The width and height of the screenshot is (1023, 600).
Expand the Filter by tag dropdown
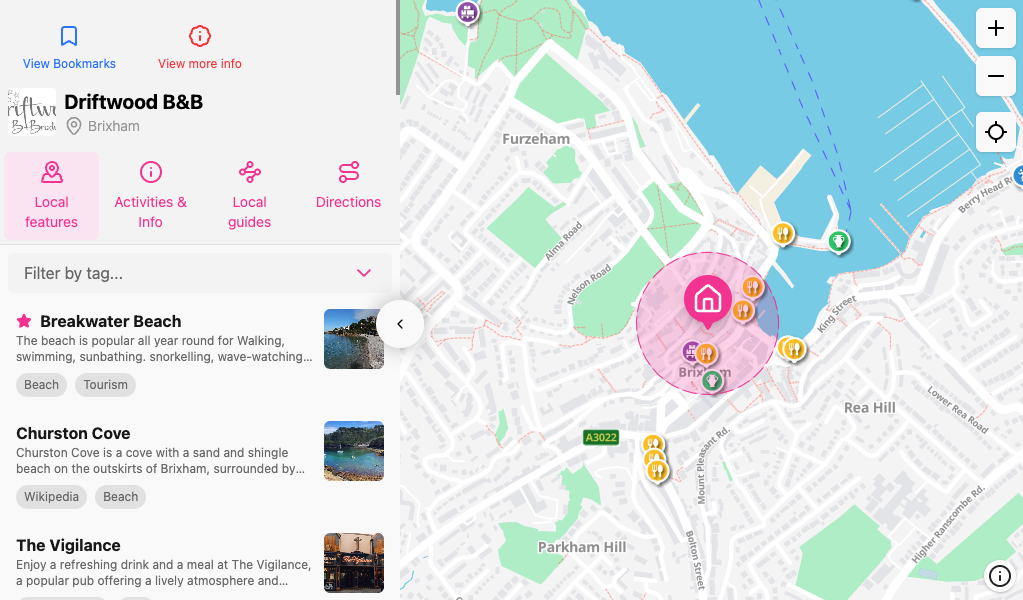364,272
